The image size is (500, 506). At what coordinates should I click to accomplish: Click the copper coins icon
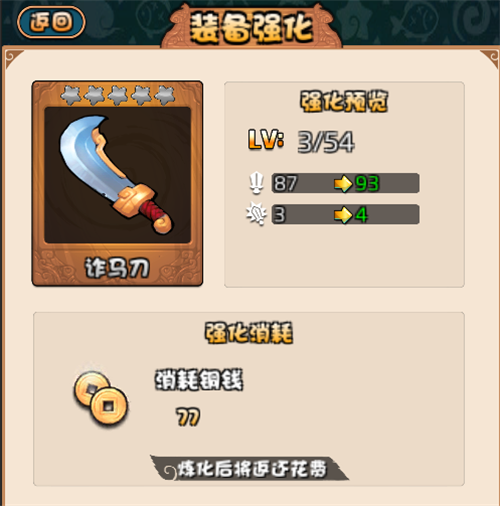coord(100,398)
